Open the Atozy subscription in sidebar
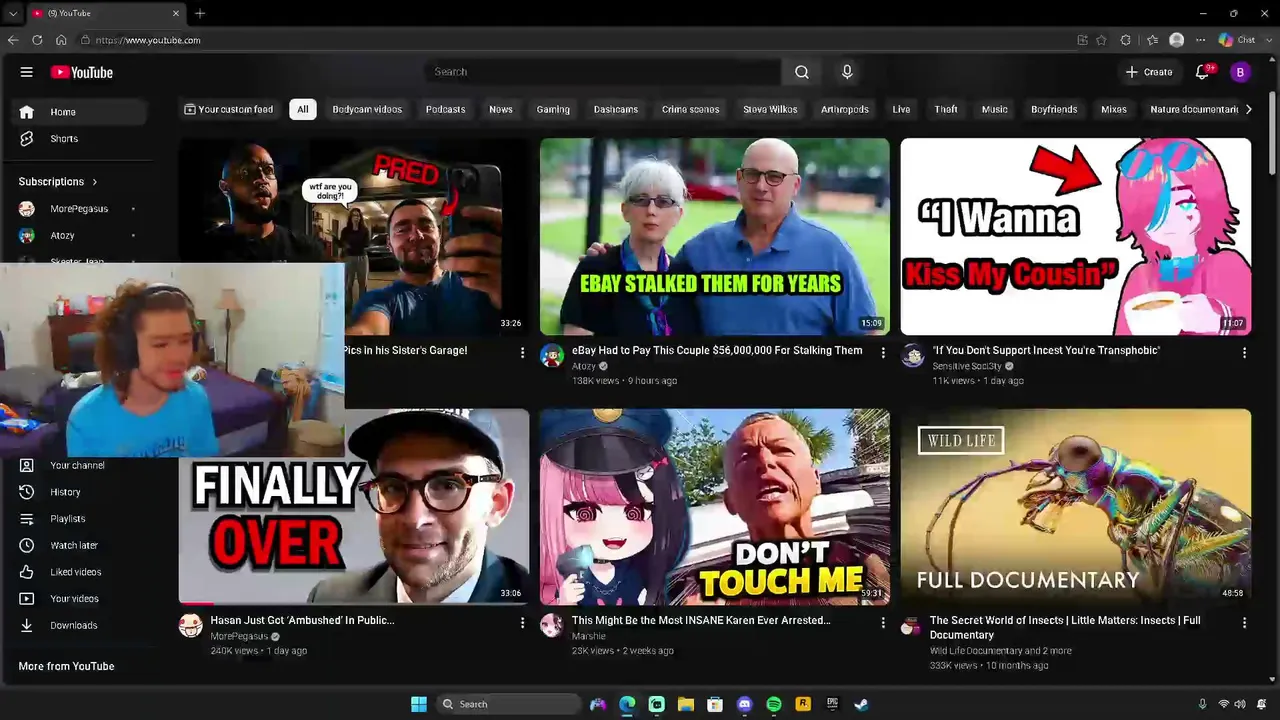Screen dimensions: 1280x720 point(77,235)
